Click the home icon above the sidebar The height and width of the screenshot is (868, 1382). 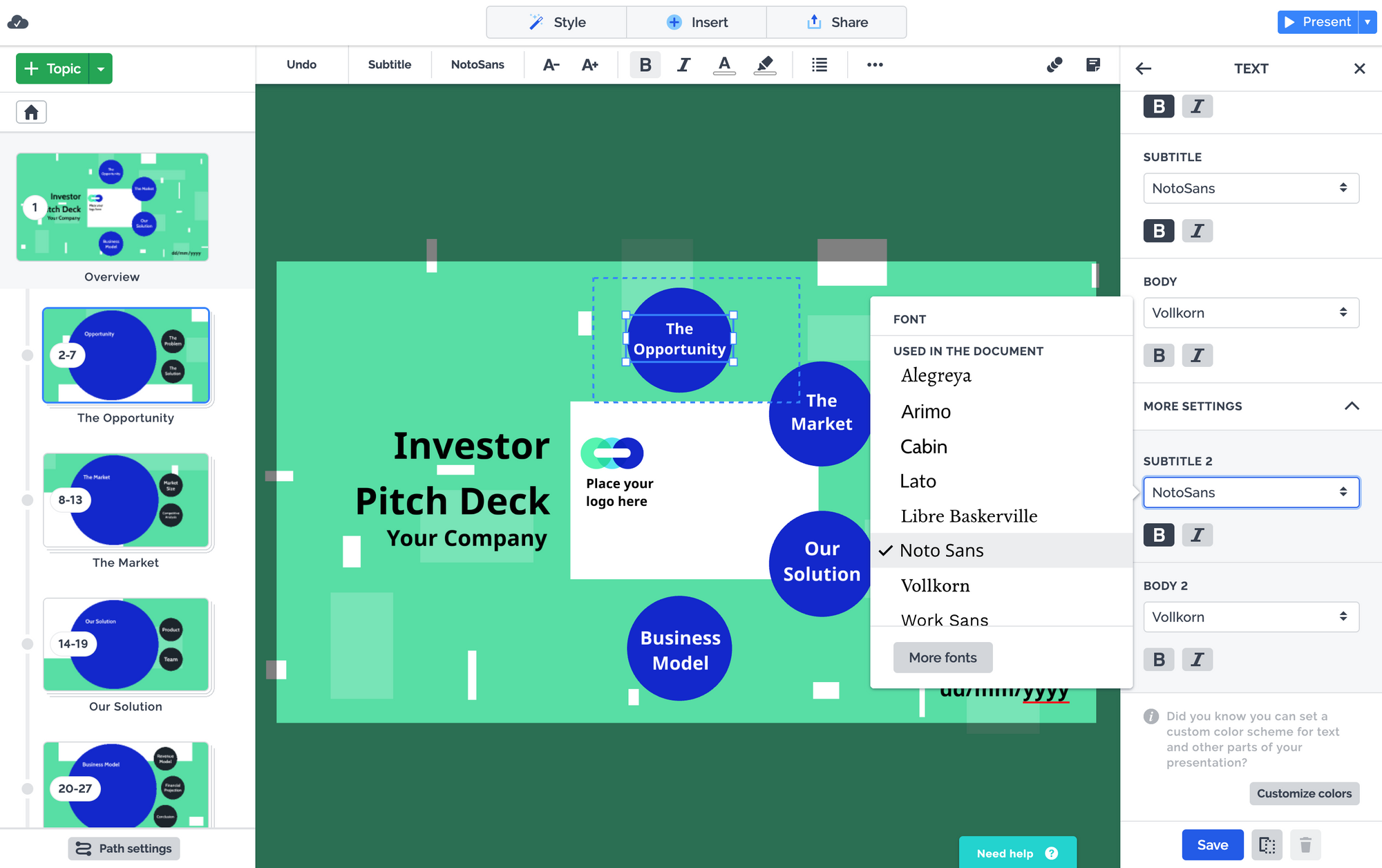pos(31,111)
